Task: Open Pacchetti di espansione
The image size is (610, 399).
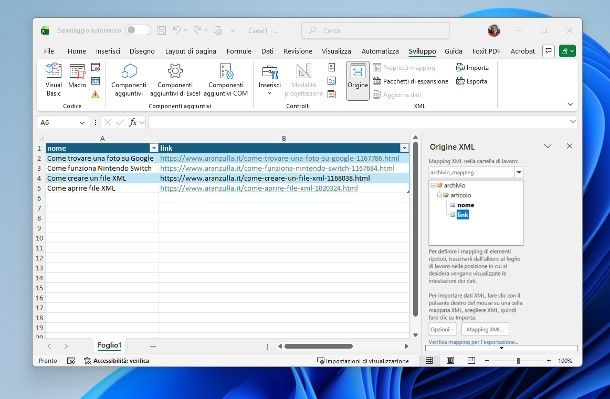Action: 411,81
